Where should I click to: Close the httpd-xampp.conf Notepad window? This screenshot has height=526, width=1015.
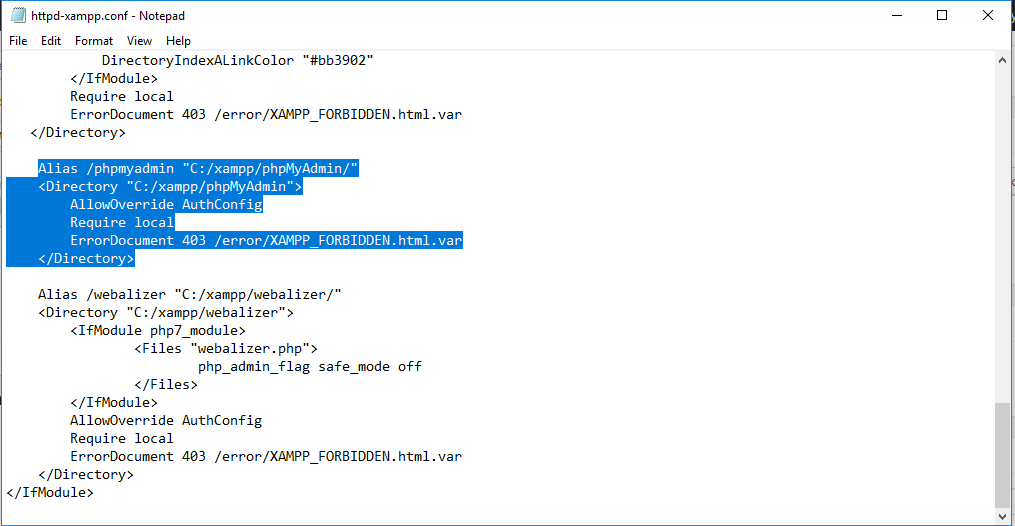tap(988, 15)
